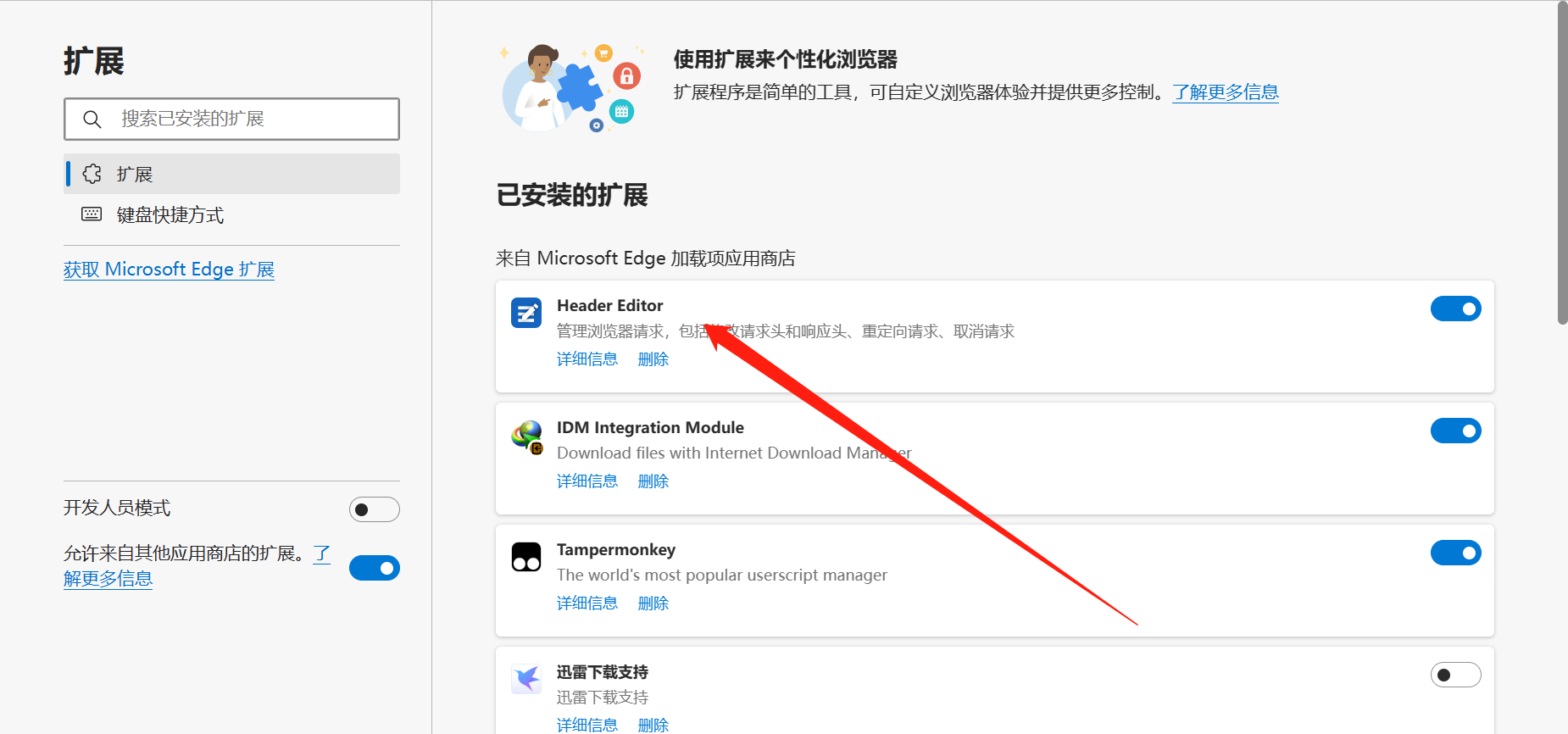Disable the Tampermonkey extension toggle
The width and height of the screenshot is (1568, 734).
1456,553
